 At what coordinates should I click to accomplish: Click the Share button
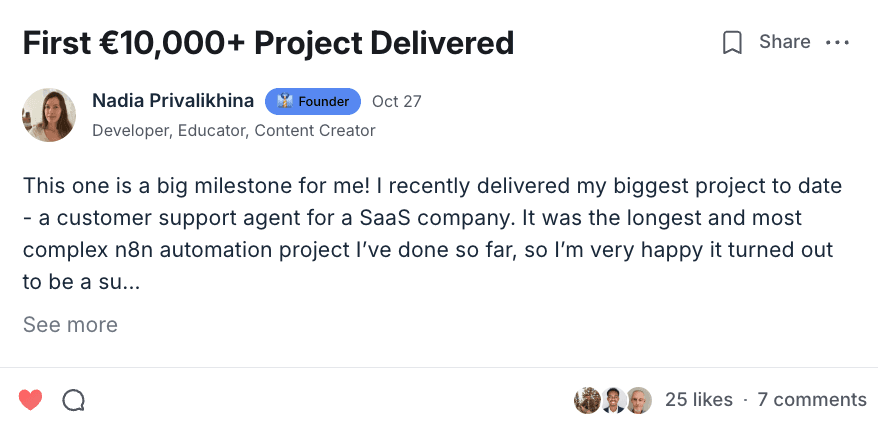click(x=784, y=42)
